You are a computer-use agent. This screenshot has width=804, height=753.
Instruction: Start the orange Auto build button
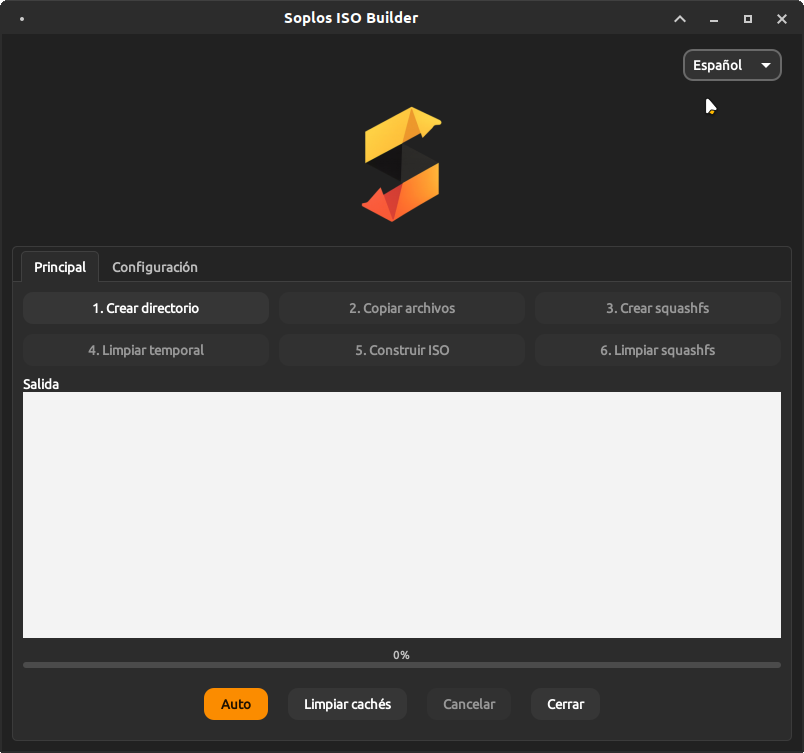pos(236,704)
